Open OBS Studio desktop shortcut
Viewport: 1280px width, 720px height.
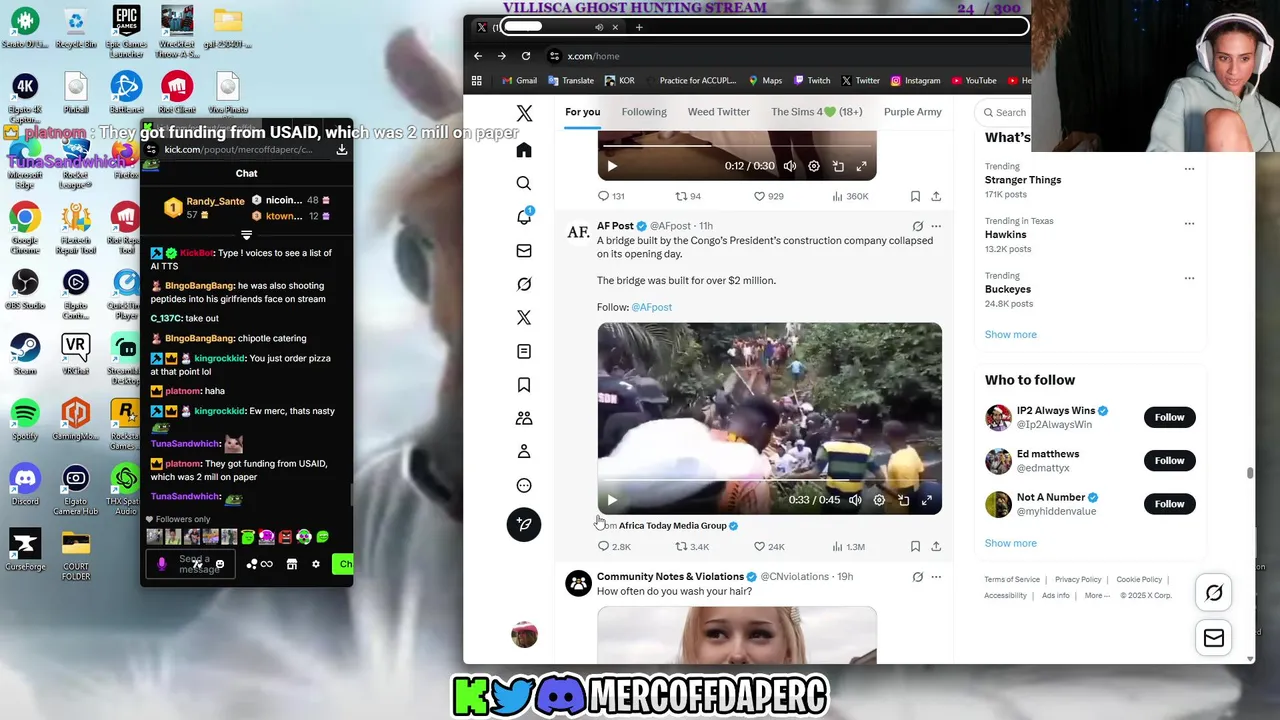25,290
